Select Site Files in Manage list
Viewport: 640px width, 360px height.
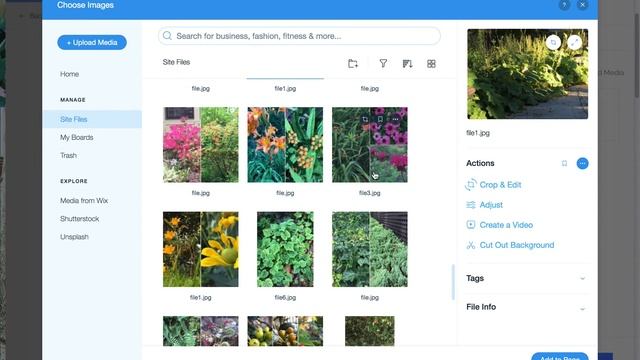point(92,119)
